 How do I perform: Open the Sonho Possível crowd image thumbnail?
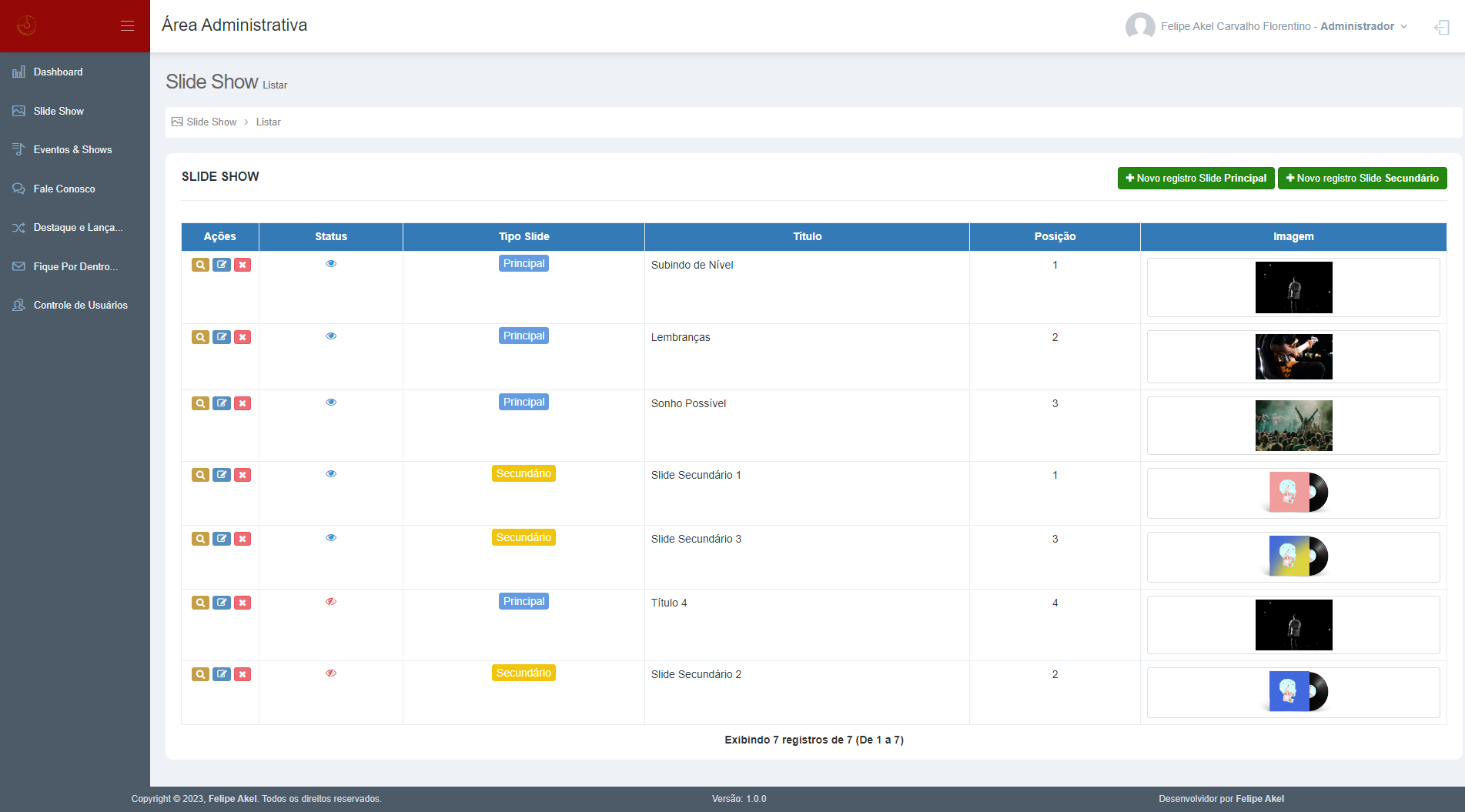coord(1293,426)
